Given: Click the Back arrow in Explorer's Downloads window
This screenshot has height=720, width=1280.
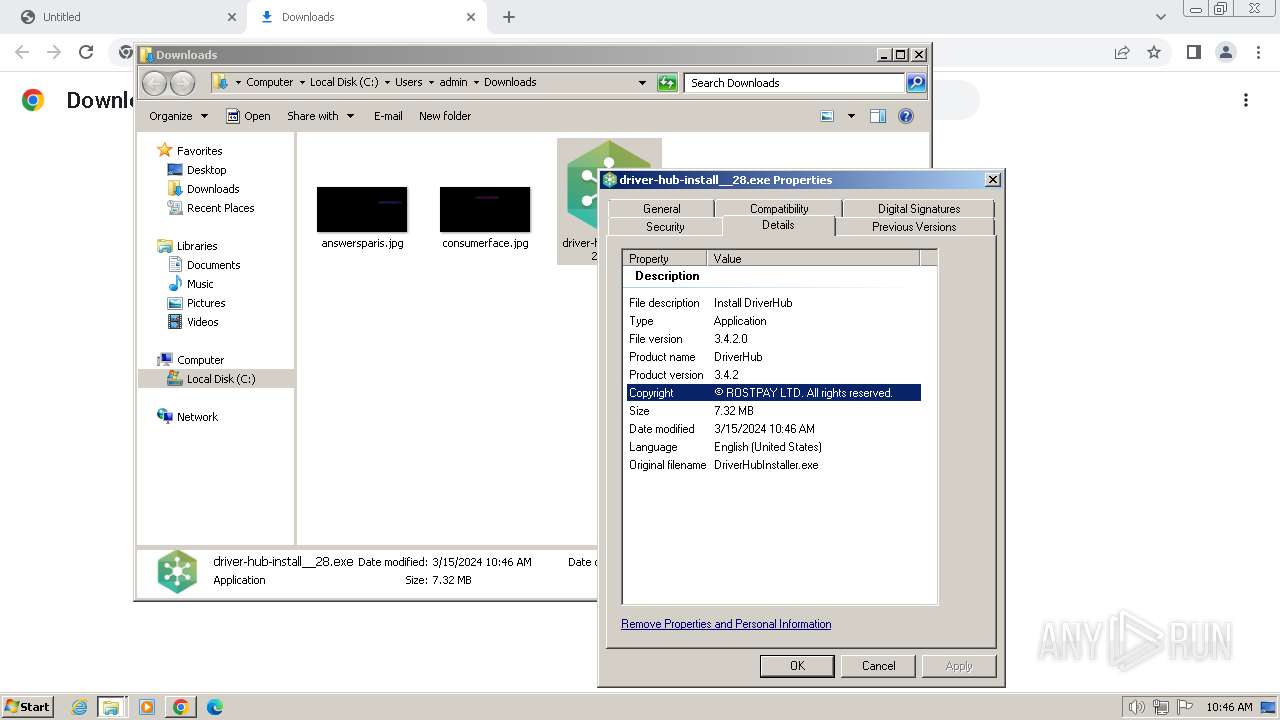Looking at the screenshot, I should 155,83.
